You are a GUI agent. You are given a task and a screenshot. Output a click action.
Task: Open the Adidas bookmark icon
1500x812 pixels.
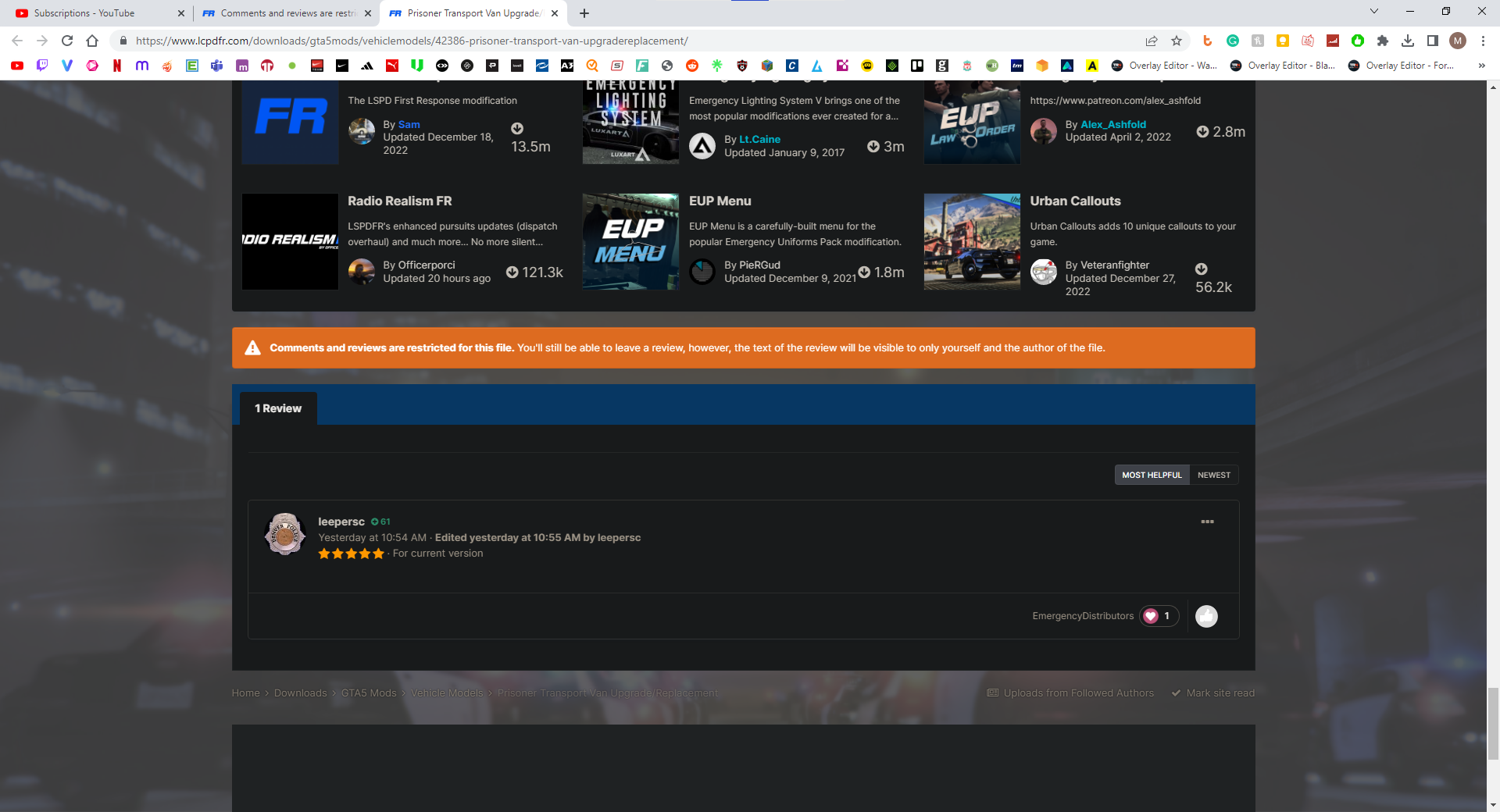[367, 66]
